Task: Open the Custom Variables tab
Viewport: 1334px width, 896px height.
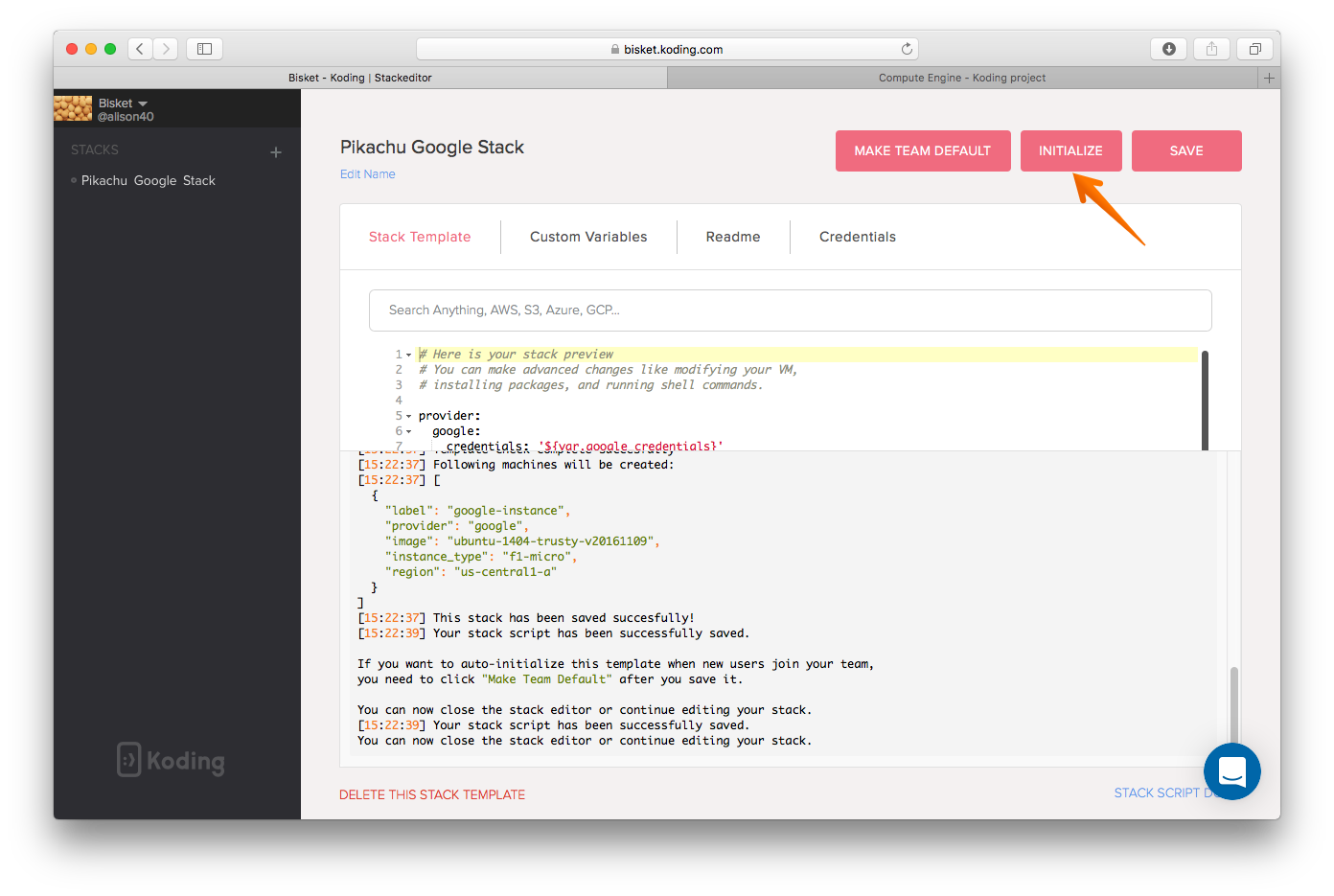Action: (x=588, y=237)
